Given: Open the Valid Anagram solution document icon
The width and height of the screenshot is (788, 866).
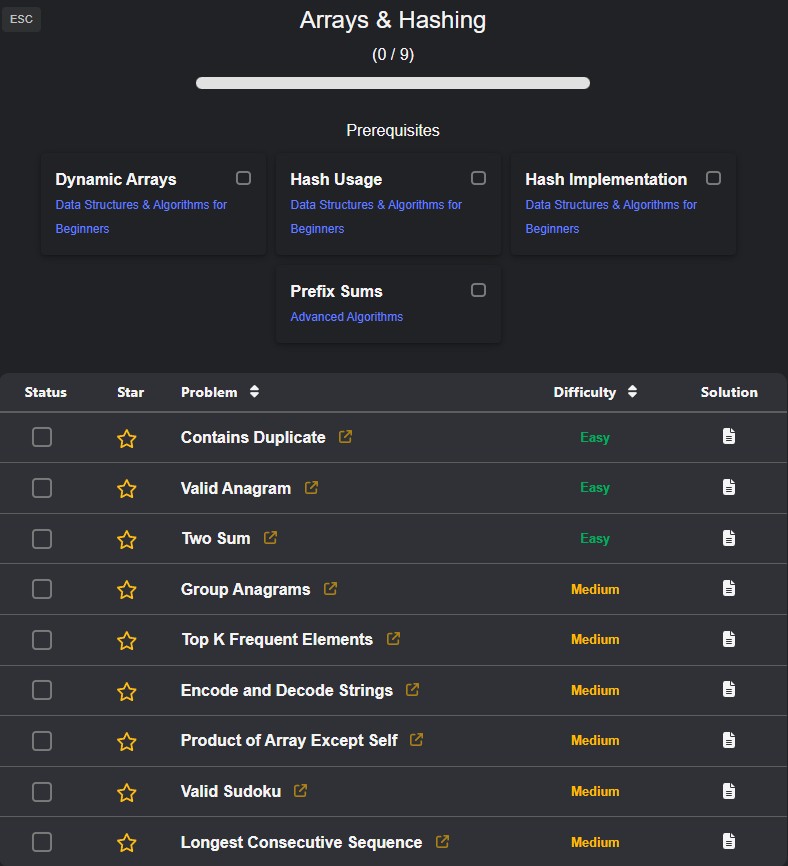Looking at the screenshot, I should (x=729, y=487).
